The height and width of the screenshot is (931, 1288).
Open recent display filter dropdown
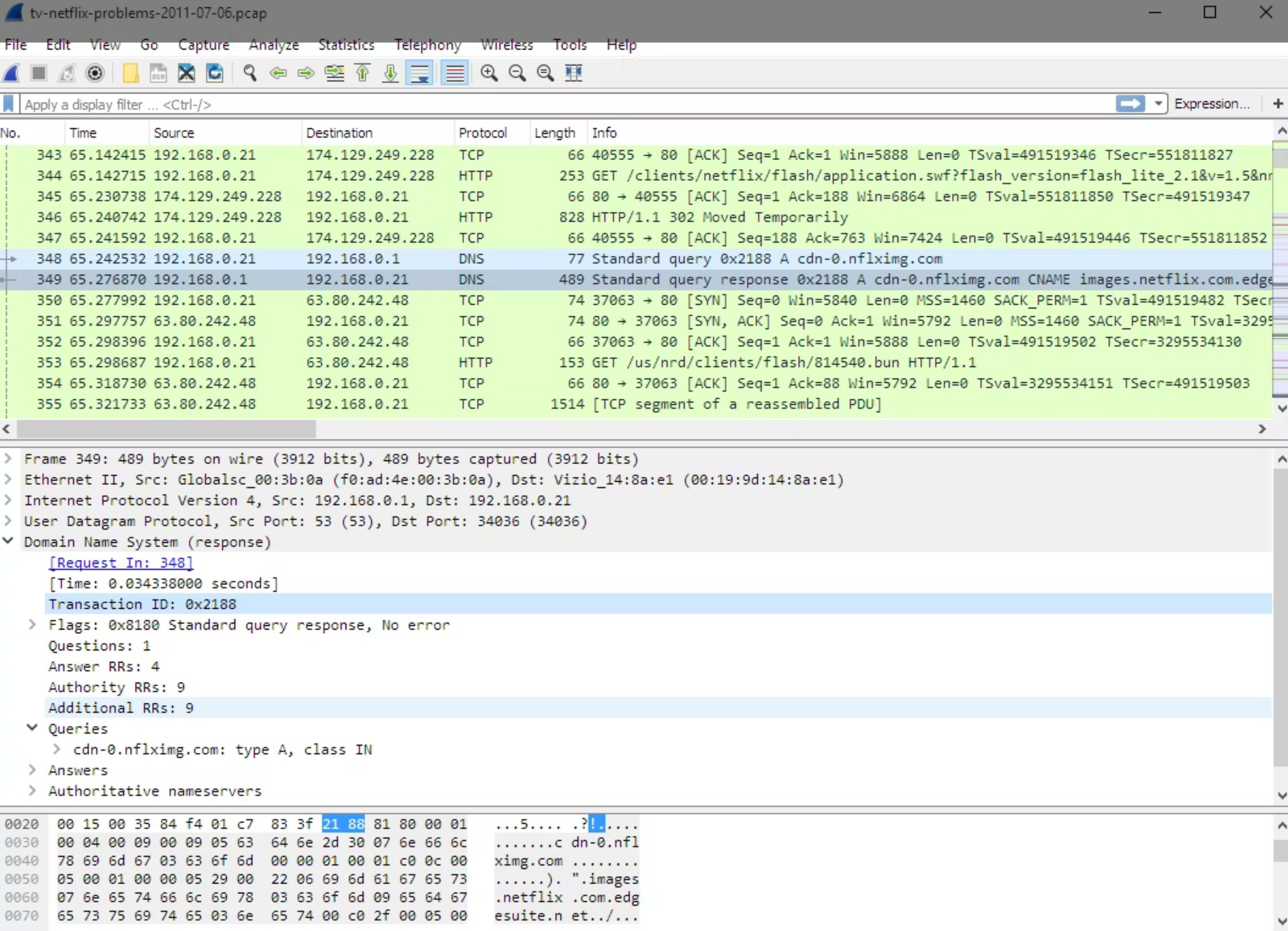[1158, 104]
